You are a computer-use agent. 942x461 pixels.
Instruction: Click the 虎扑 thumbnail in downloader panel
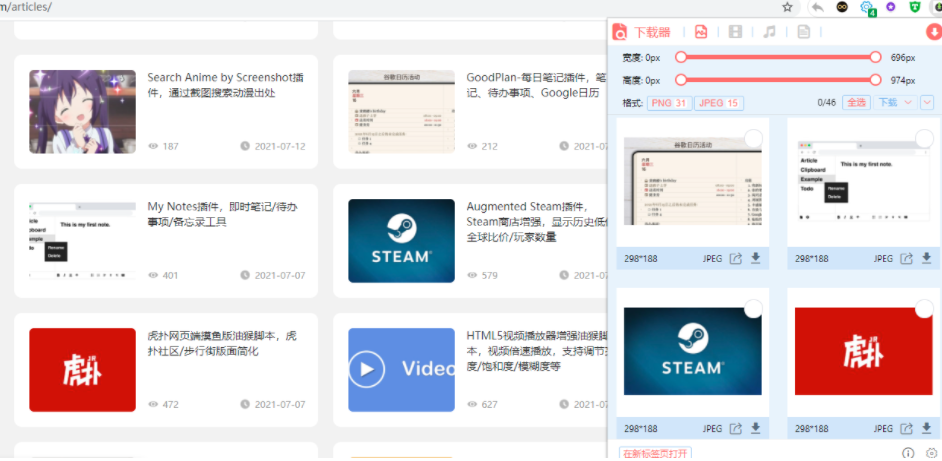point(863,351)
